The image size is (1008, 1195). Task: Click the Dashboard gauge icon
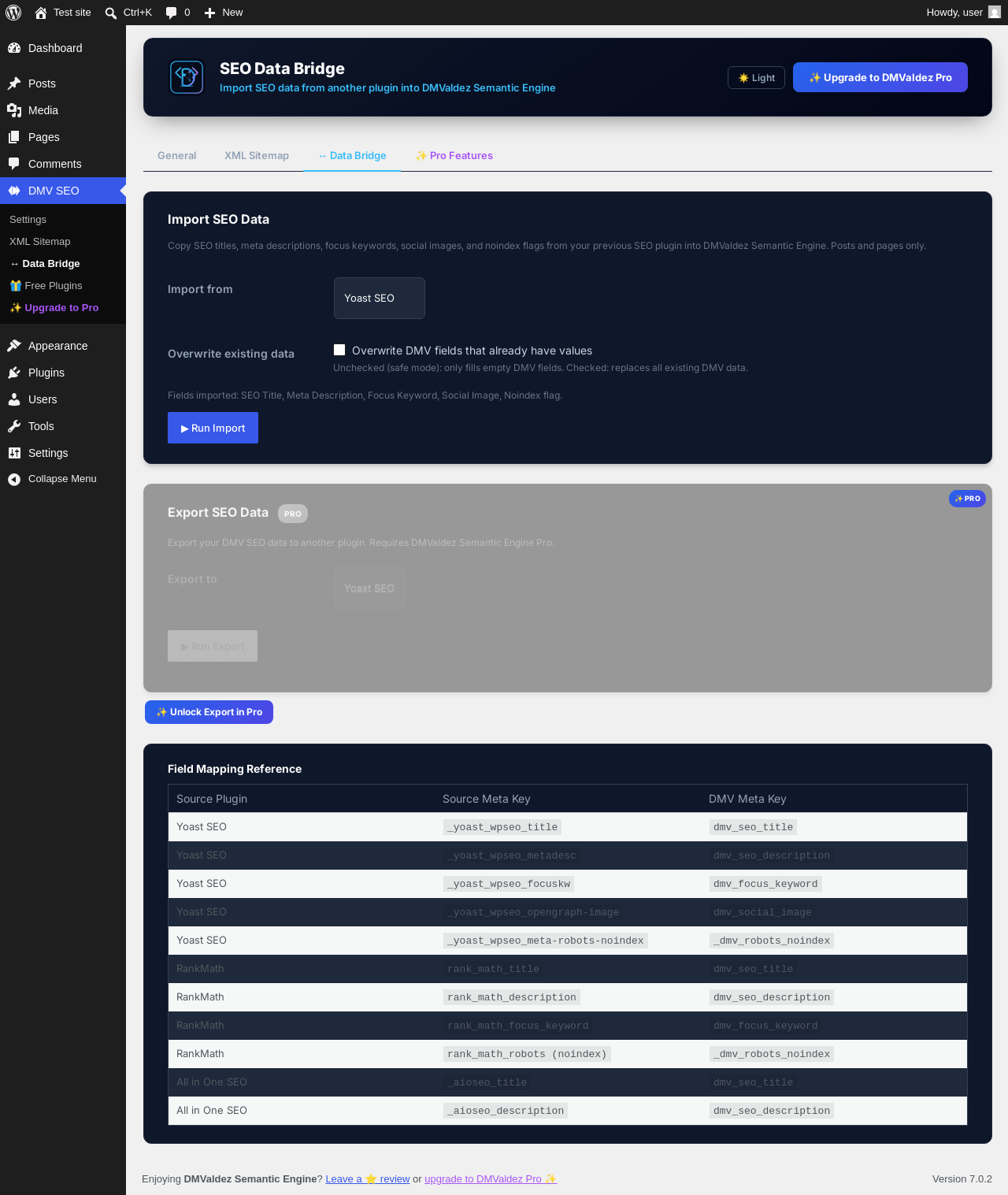coord(14,48)
